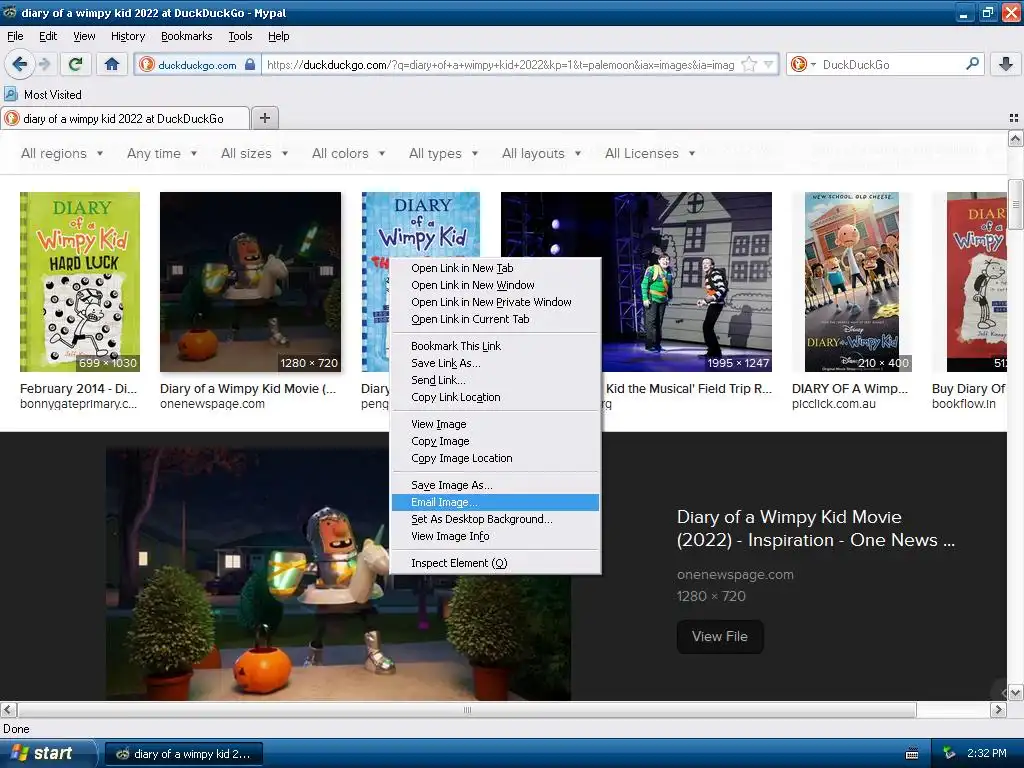Expand the All colors filter

coord(348,153)
